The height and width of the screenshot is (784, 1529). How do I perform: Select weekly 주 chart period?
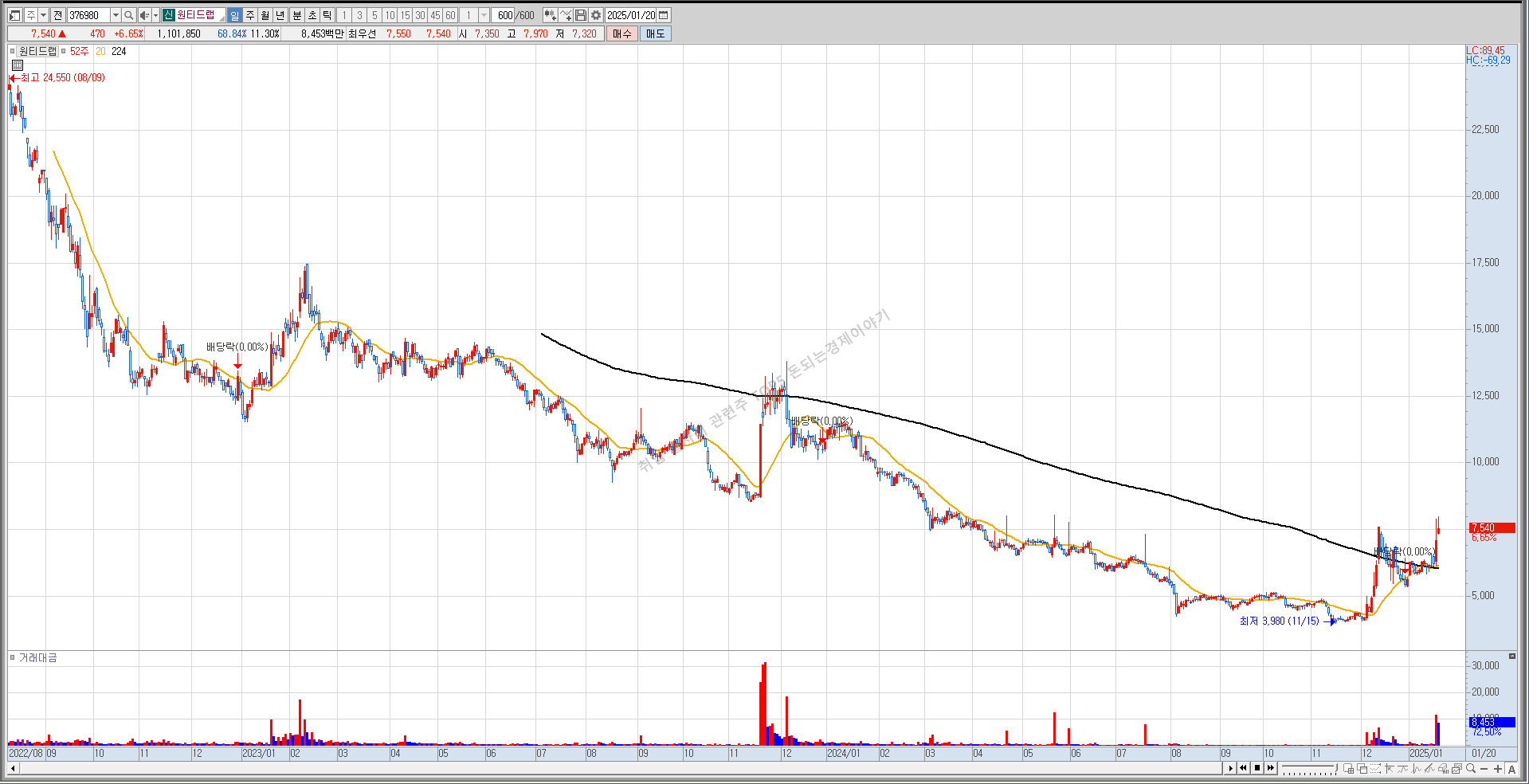click(249, 15)
